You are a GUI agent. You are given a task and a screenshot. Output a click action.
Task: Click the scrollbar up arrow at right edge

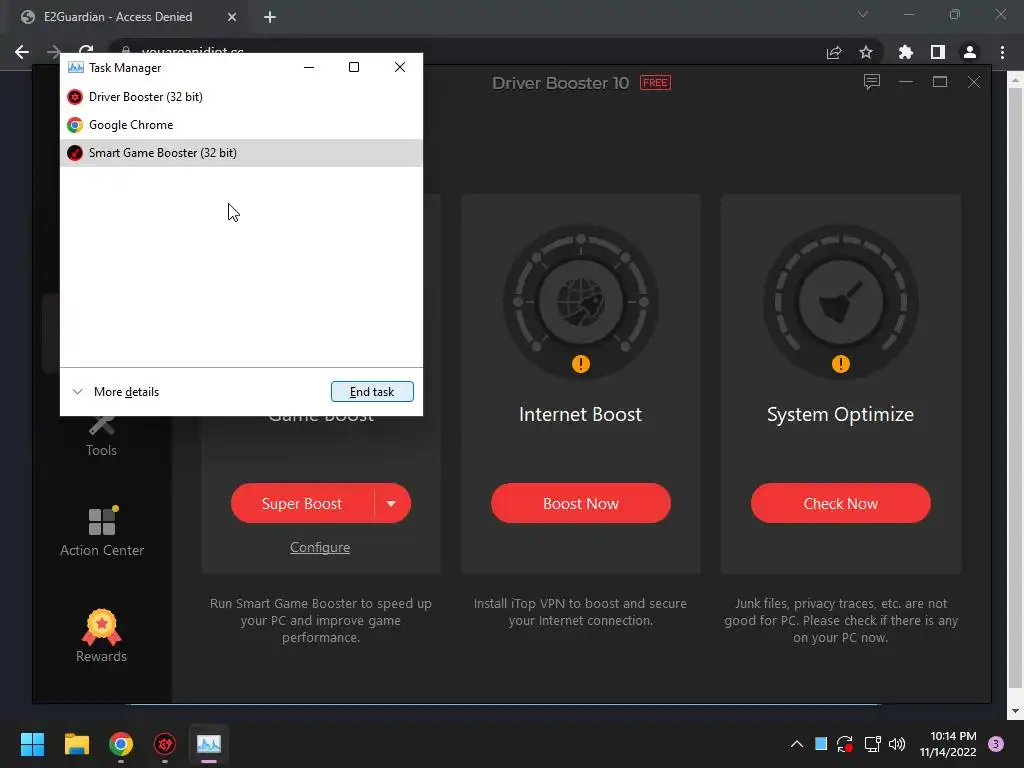[x=1016, y=81]
